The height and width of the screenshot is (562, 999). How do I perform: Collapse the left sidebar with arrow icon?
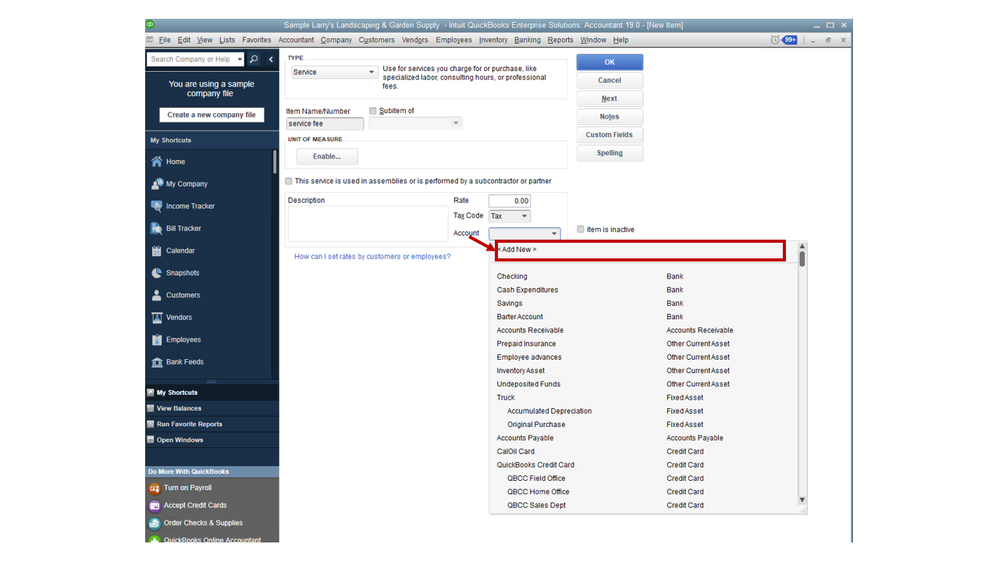pos(271,59)
